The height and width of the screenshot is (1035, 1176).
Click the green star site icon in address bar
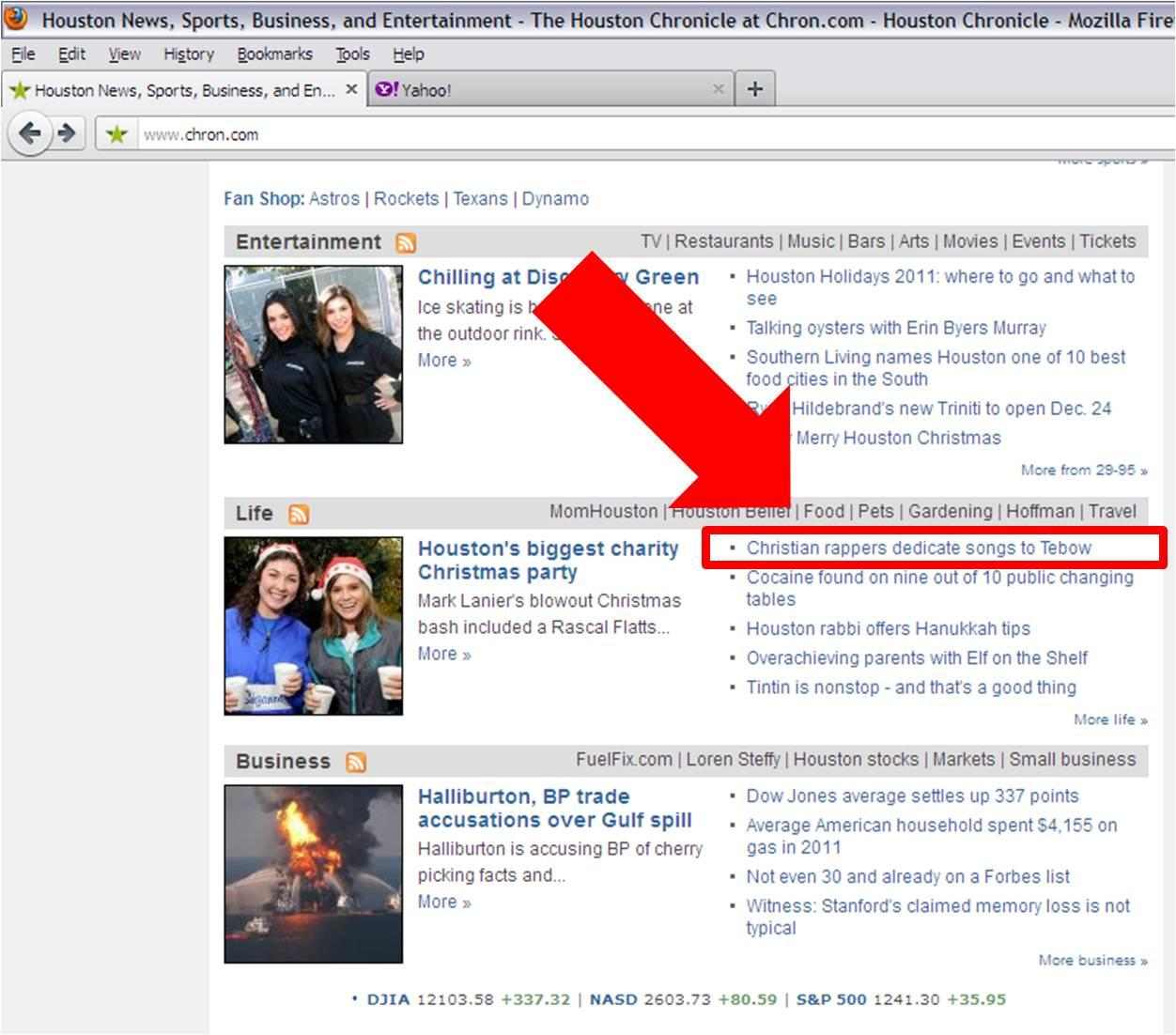click(x=116, y=134)
